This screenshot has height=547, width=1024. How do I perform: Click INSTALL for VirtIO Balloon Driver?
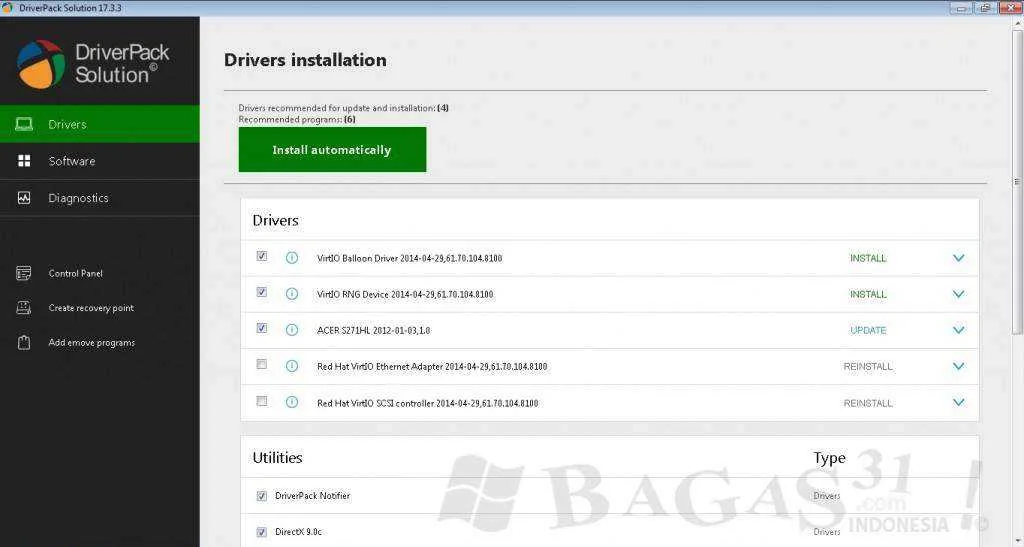point(868,258)
